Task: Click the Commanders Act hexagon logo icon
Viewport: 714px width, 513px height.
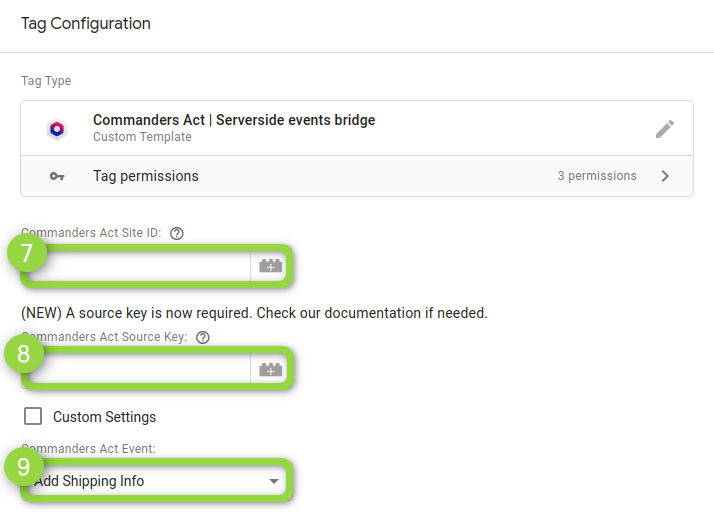Action: click(57, 129)
